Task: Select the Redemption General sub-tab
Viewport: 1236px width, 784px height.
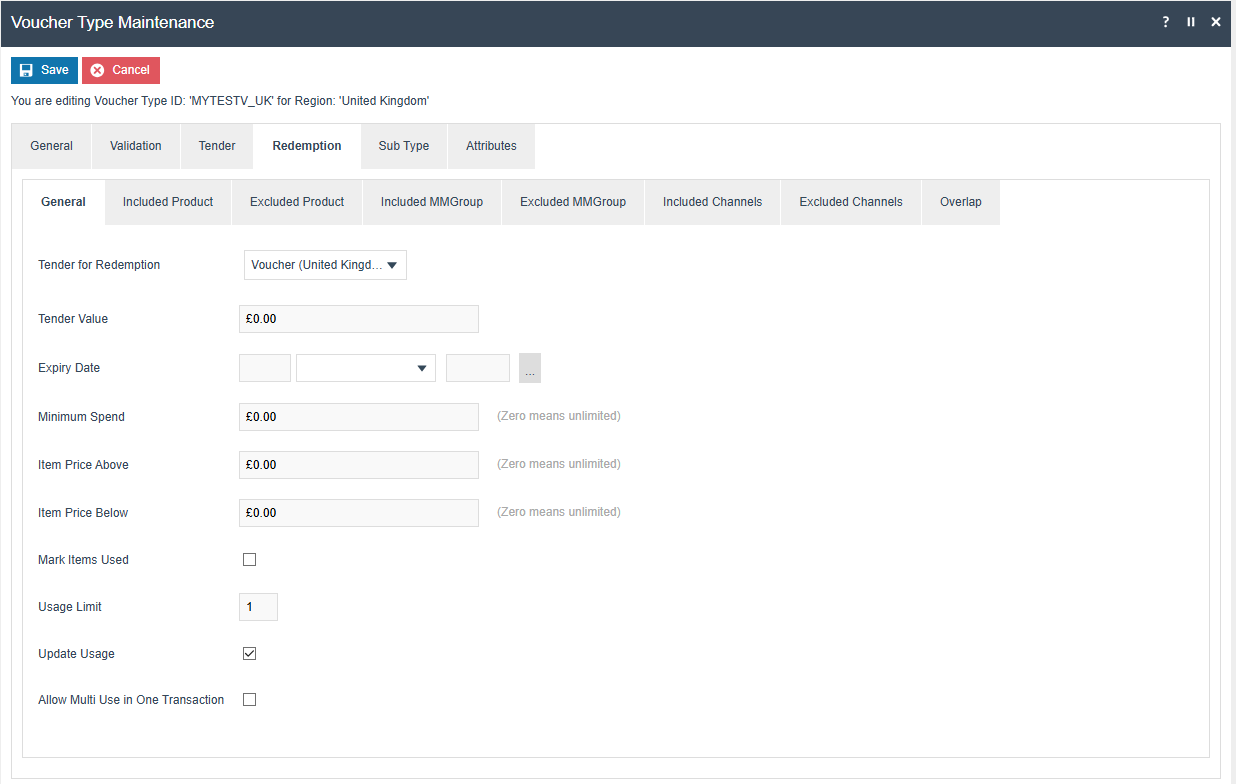Action: 63,202
